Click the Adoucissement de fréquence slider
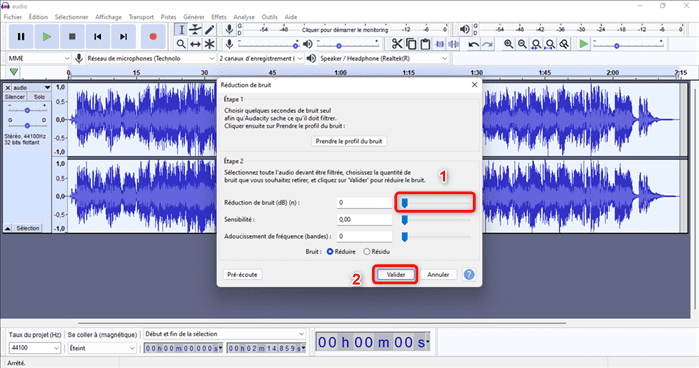The height and width of the screenshot is (368, 699). pyautogui.click(x=435, y=236)
